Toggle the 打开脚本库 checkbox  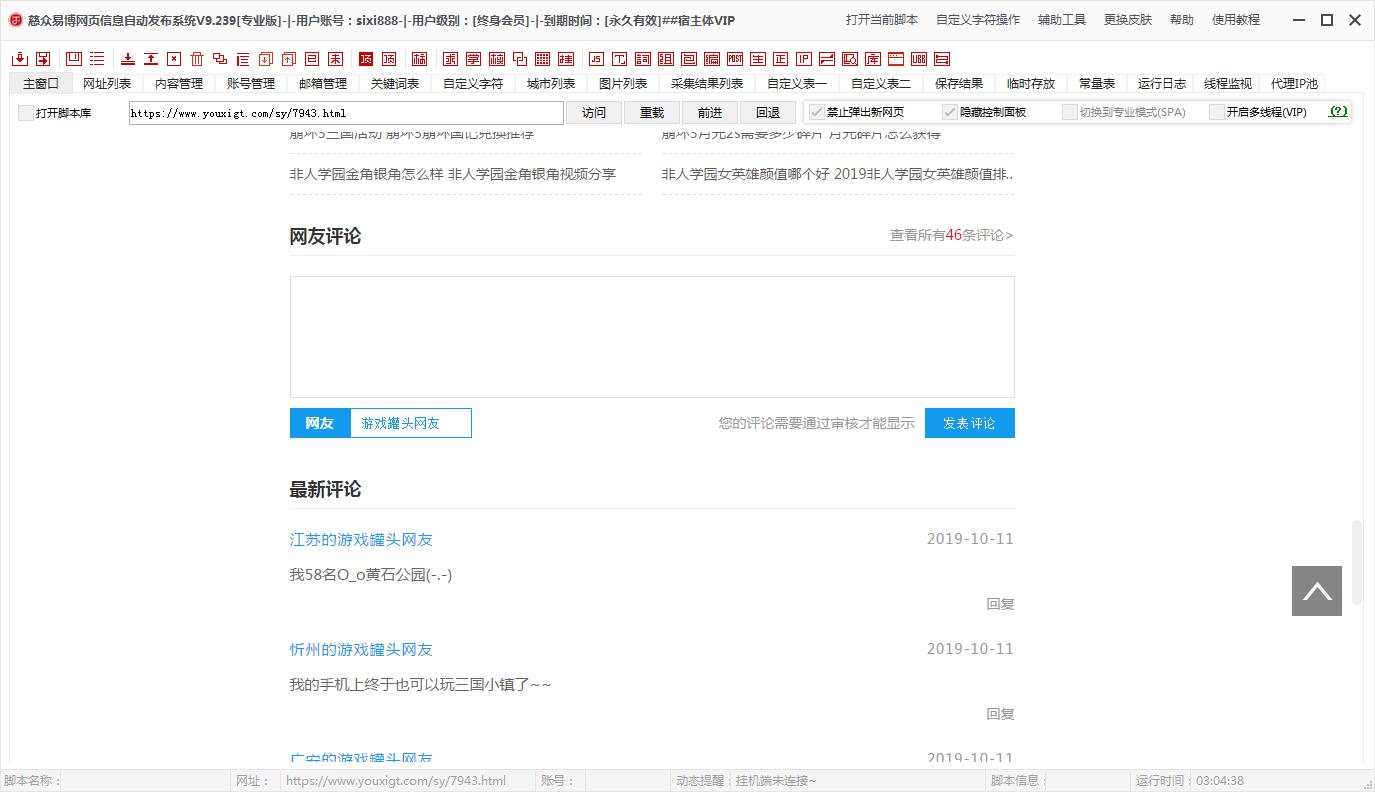[26, 113]
